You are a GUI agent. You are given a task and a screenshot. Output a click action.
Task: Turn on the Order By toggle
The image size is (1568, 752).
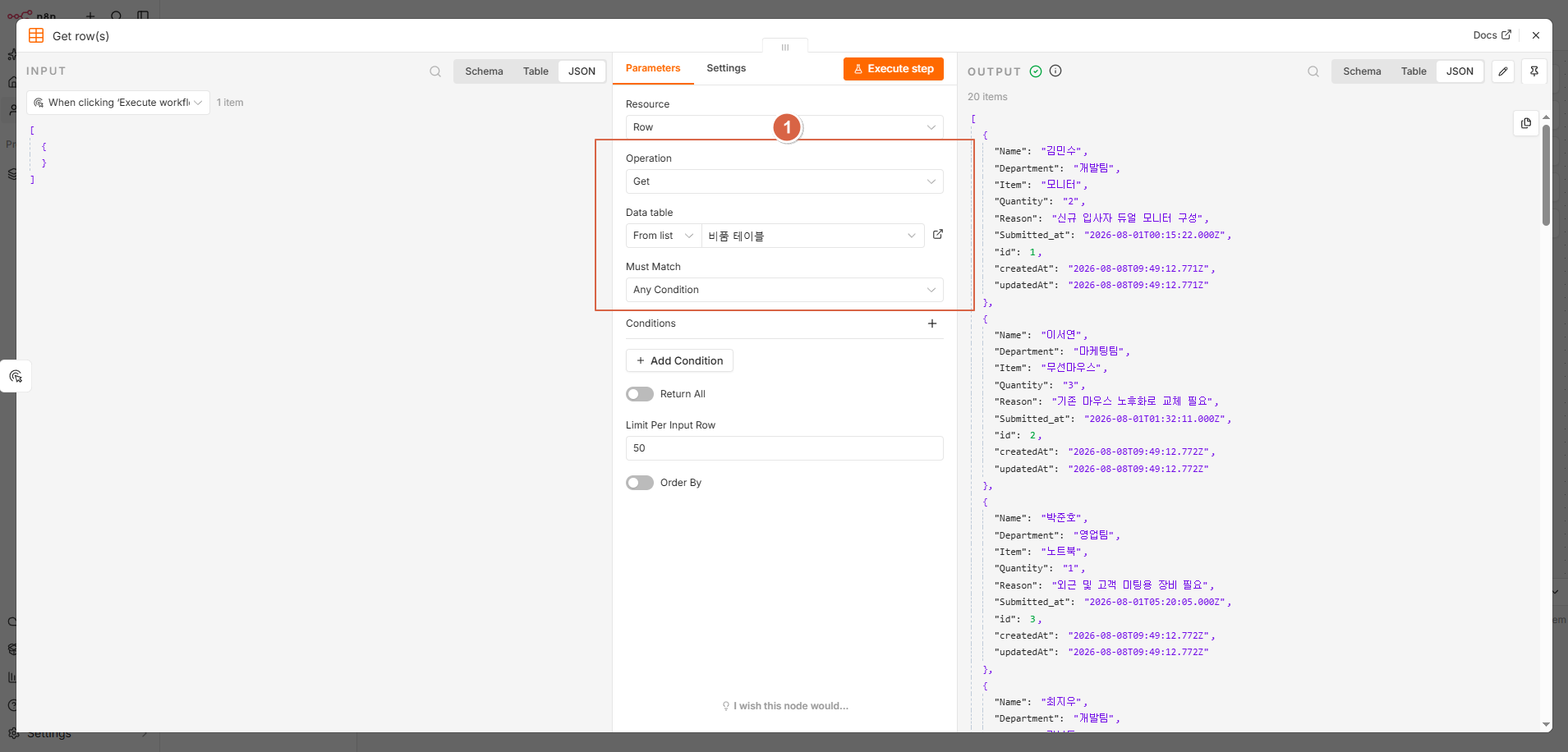640,483
